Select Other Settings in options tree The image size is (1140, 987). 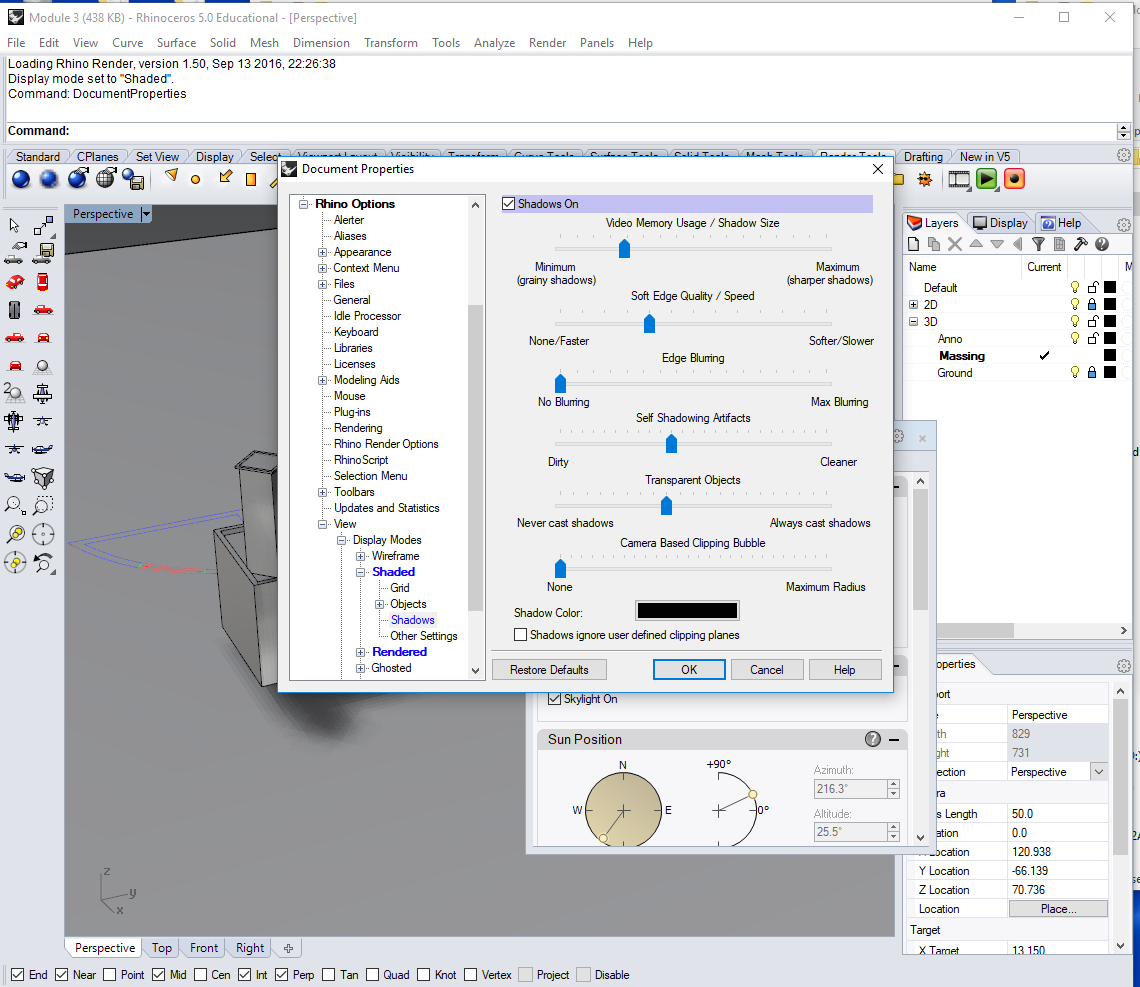click(423, 636)
